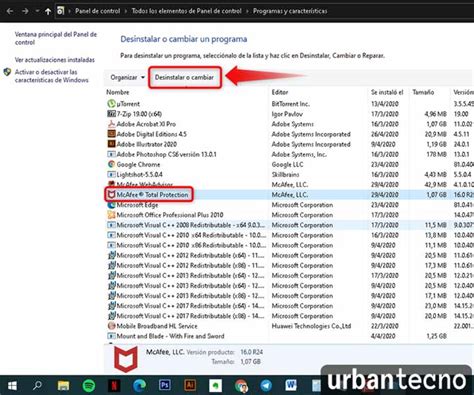The height and width of the screenshot is (395, 474).
Task: Click the 13/4/2020 install date
Action: click(x=385, y=104)
